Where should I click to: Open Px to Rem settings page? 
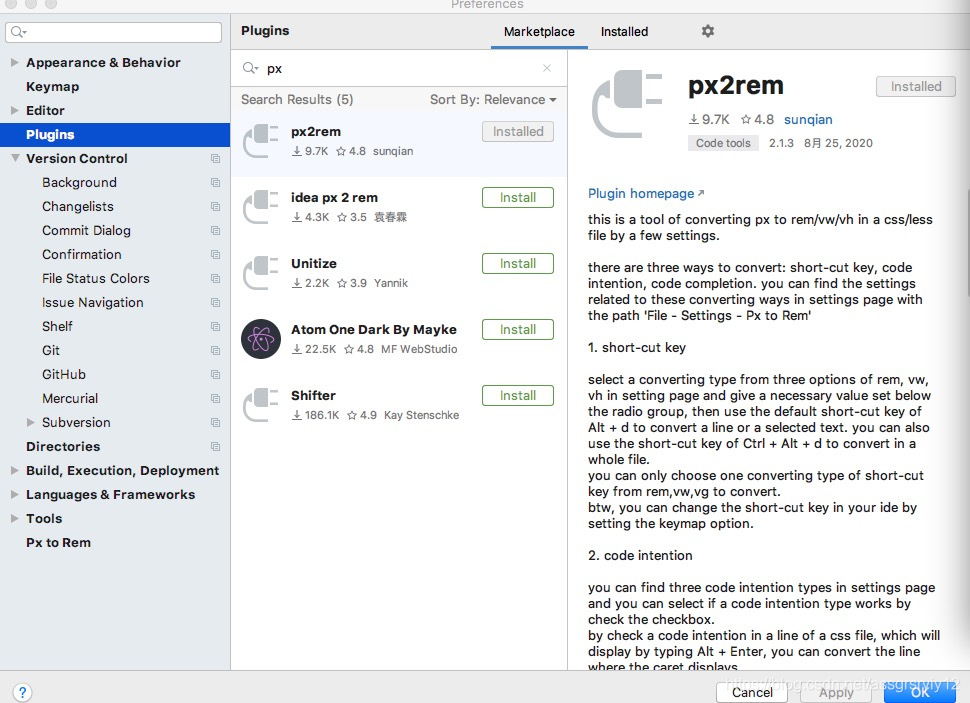58,543
